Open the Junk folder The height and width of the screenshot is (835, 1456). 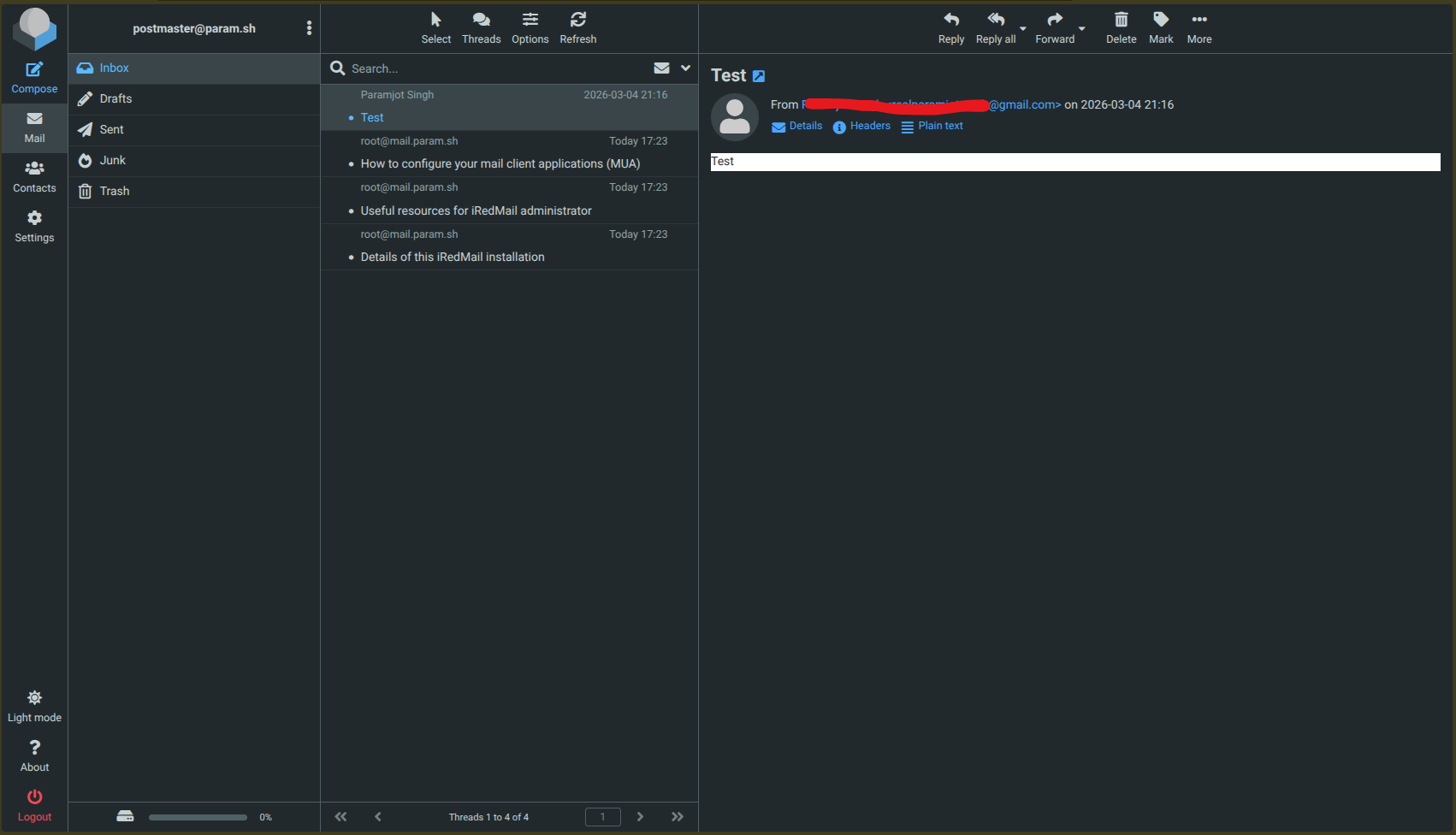(x=112, y=161)
